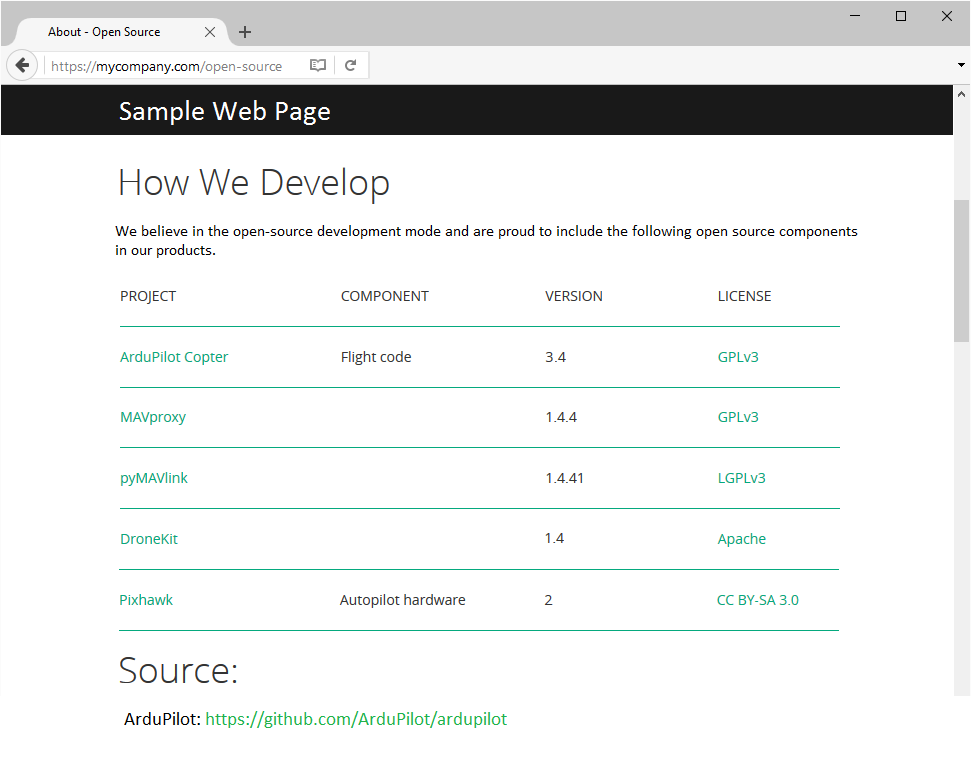The width and height of the screenshot is (971, 766).
Task: View the Apache license link
Action: click(741, 539)
